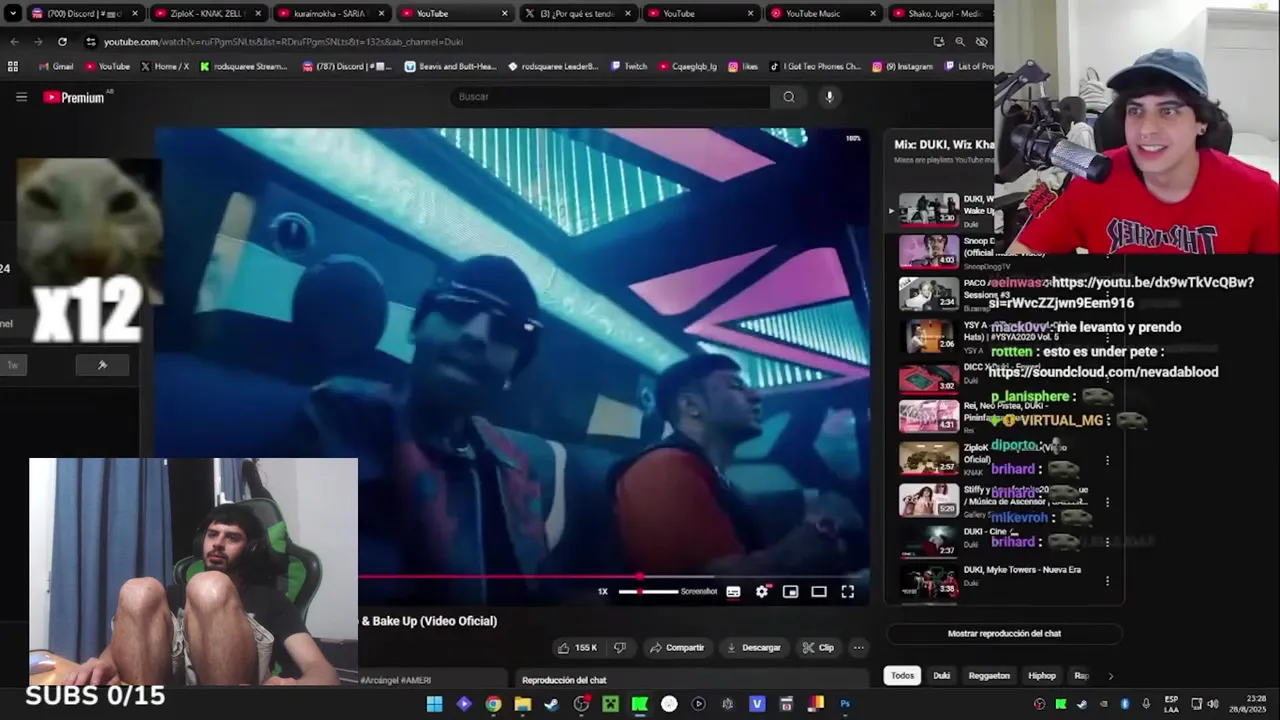Open the rodsquaree Stream bookmark
The image size is (1280, 720).
tap(244, 67)
